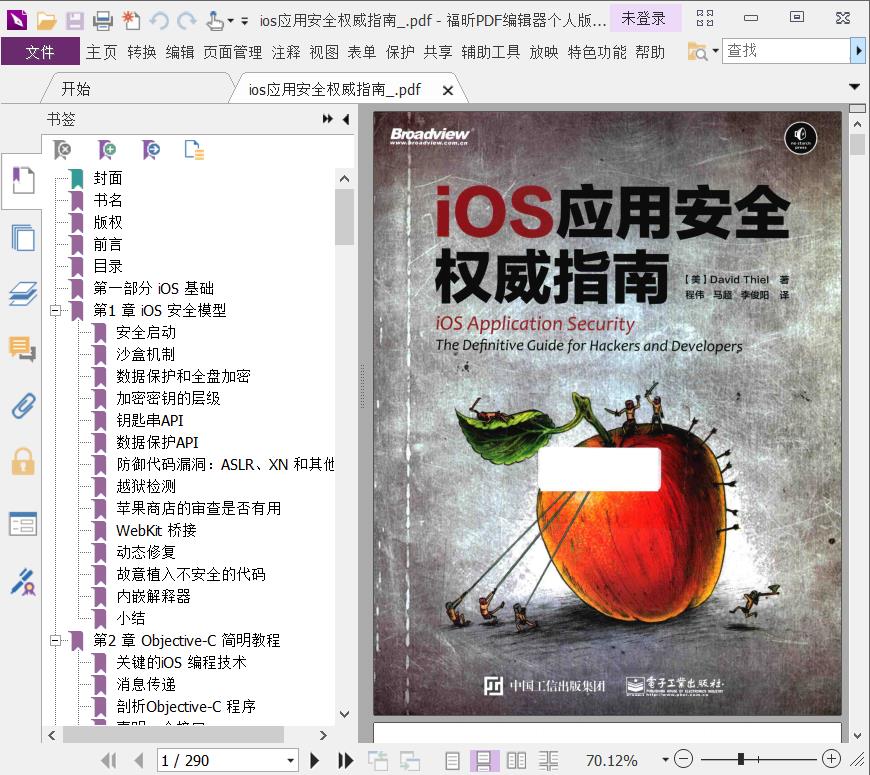The width and height of the screenshot is (870, 775).
Task: Click the ribbon collapse grid icon
Action: coord(705,18)
